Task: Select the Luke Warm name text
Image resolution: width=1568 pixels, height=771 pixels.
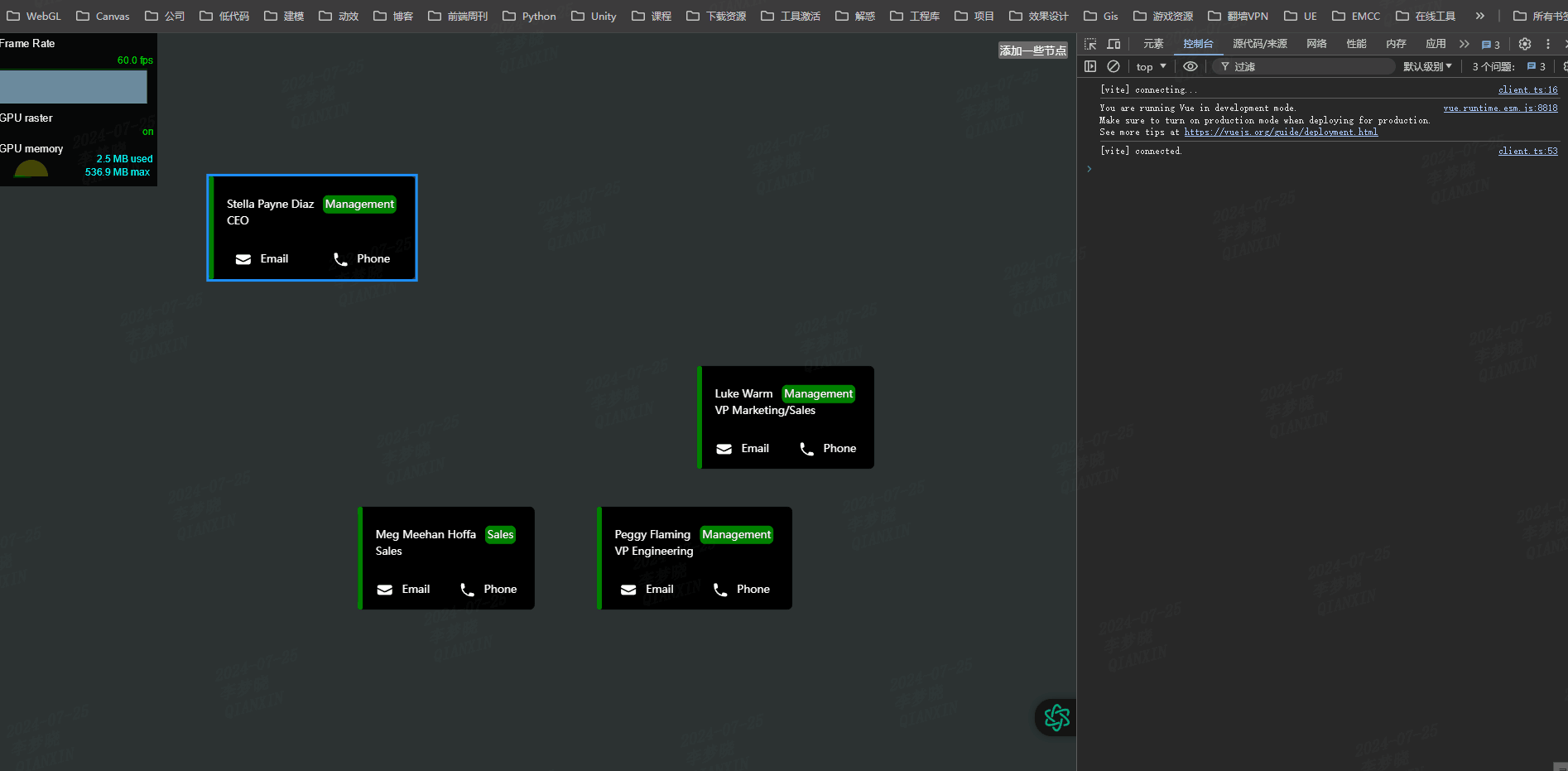Action: [x=743, y=394]
